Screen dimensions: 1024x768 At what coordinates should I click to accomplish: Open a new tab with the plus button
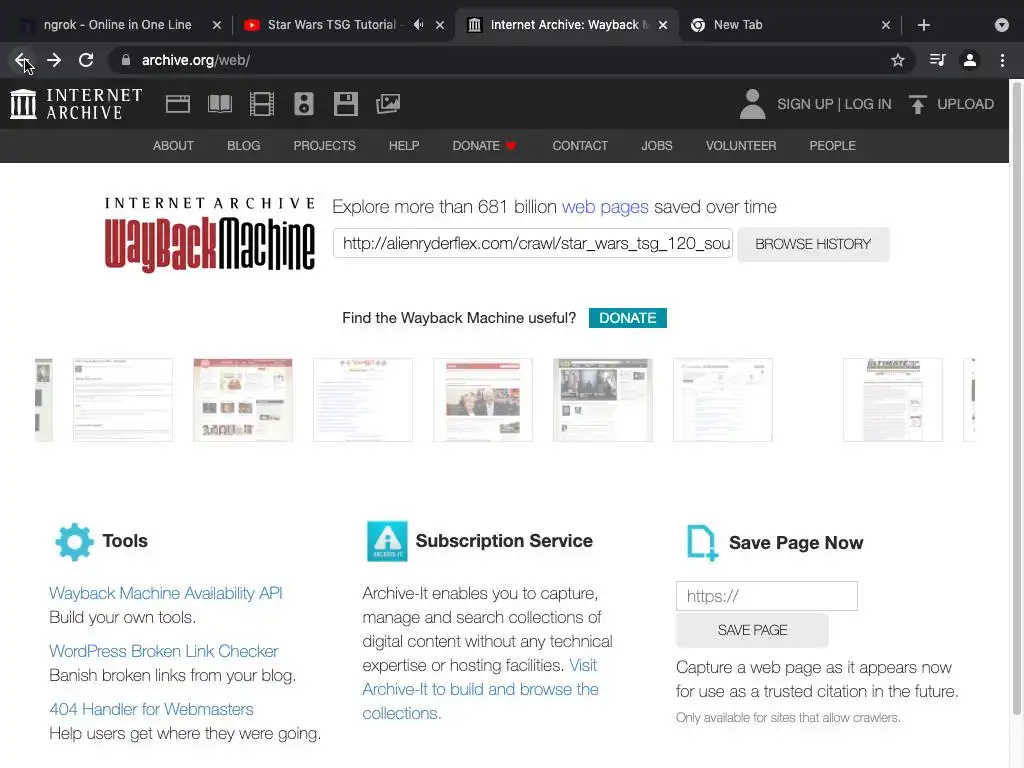coord(923,25)
